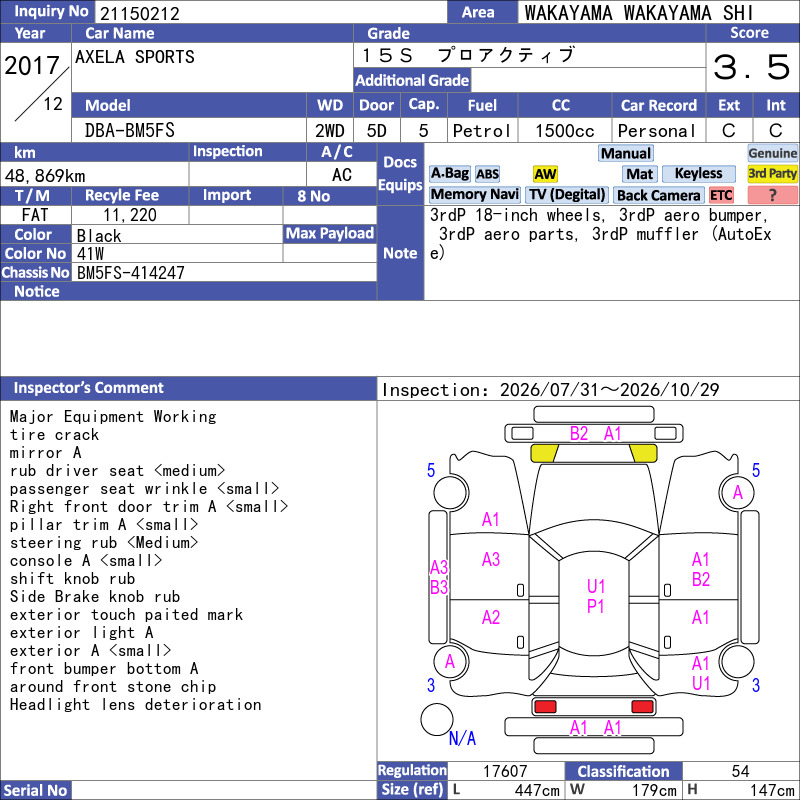Click the Mat equipment badge
This screenshot has height=800, width=800.
(639, 174)
